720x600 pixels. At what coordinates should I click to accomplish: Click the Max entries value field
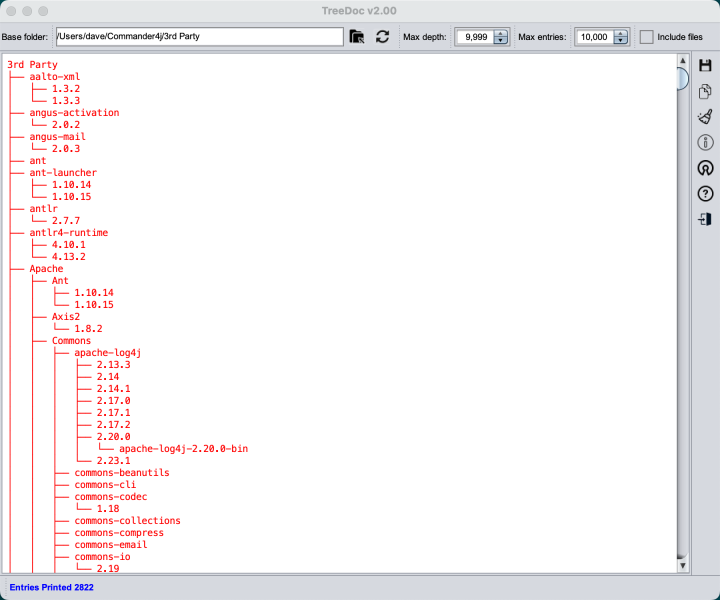(592, 37)
